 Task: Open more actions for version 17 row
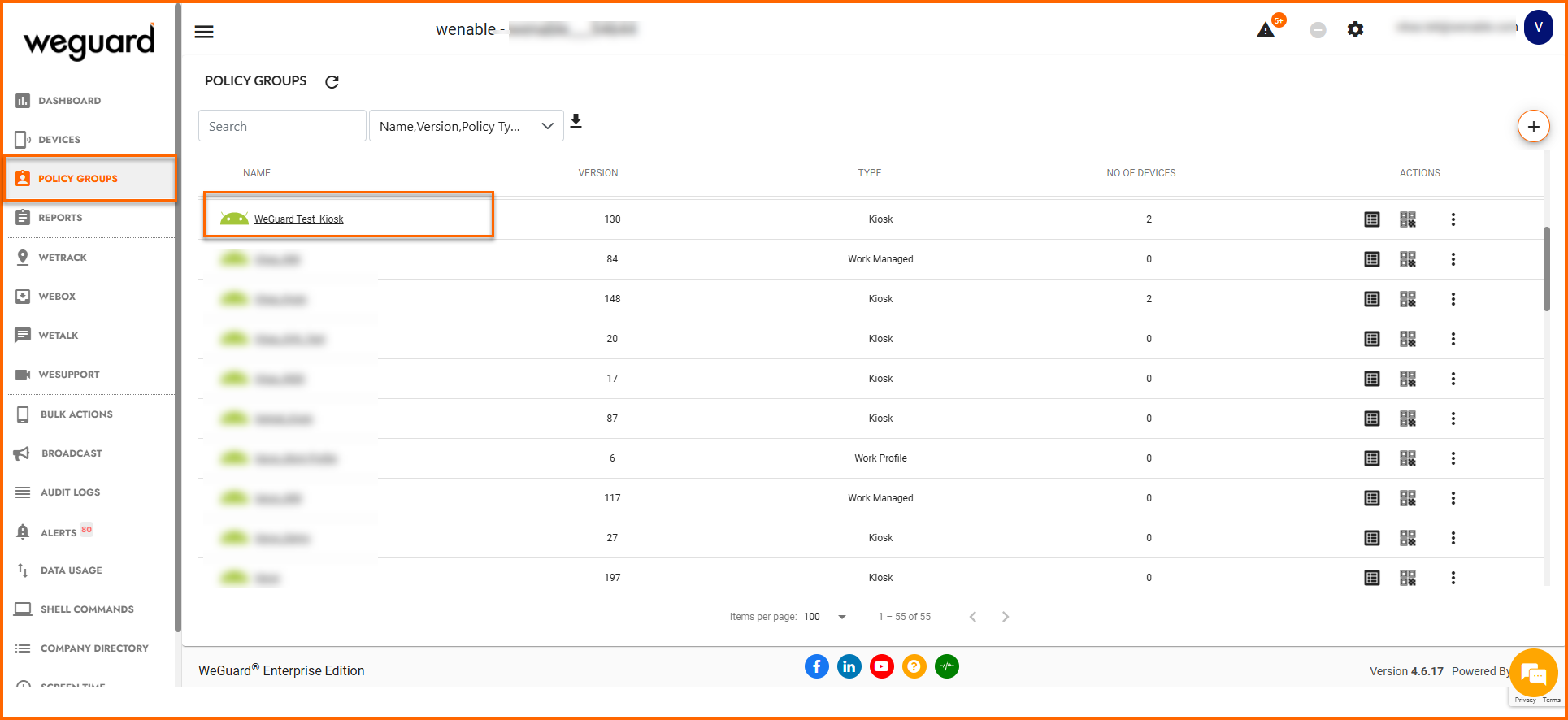[1453, 379]
